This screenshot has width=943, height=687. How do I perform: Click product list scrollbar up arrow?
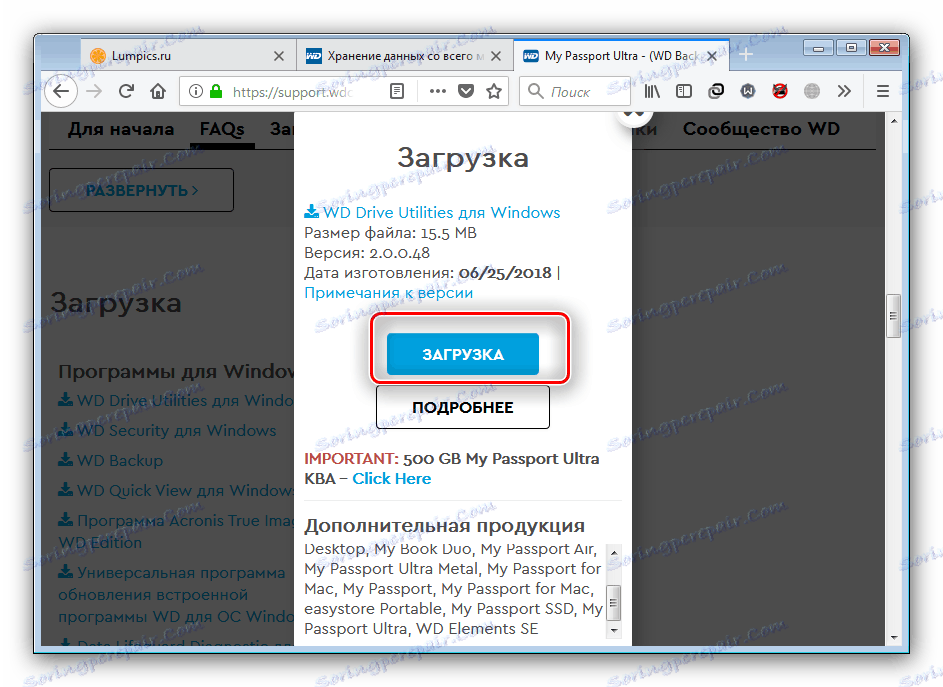coord(613,552)
